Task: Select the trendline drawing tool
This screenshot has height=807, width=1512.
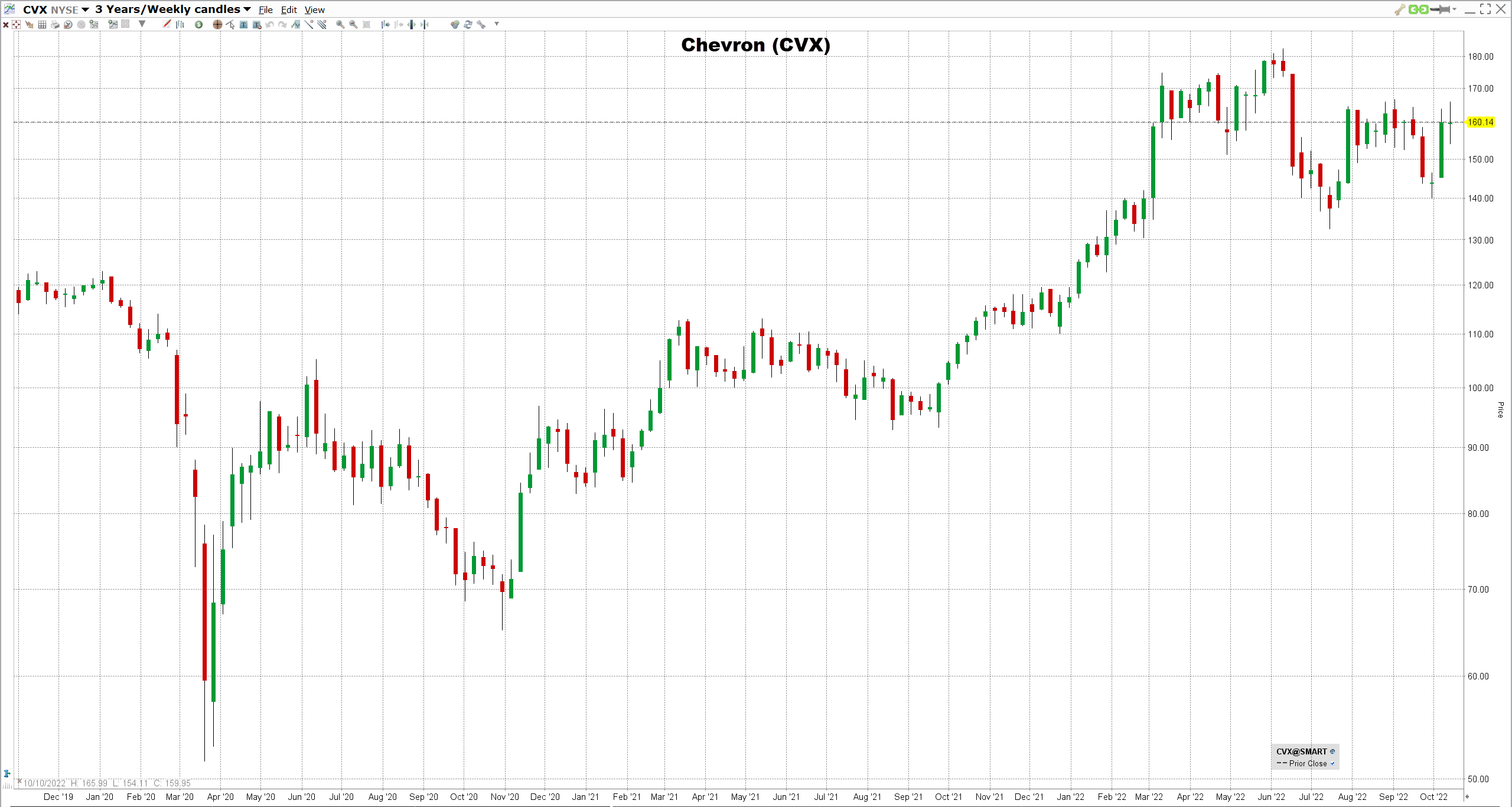Action: (x=309, y=25)
